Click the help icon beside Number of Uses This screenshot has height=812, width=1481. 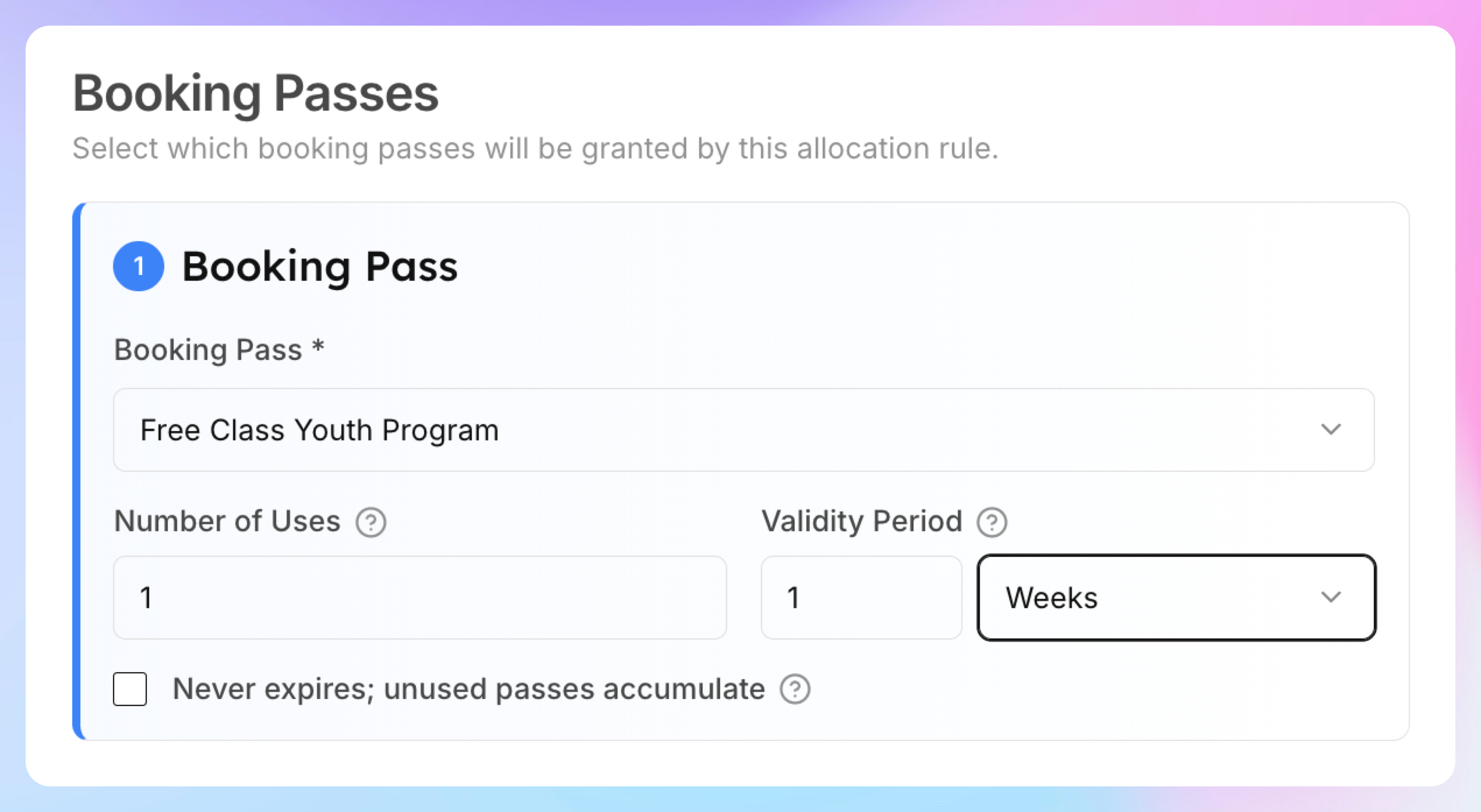click(371, 522)
